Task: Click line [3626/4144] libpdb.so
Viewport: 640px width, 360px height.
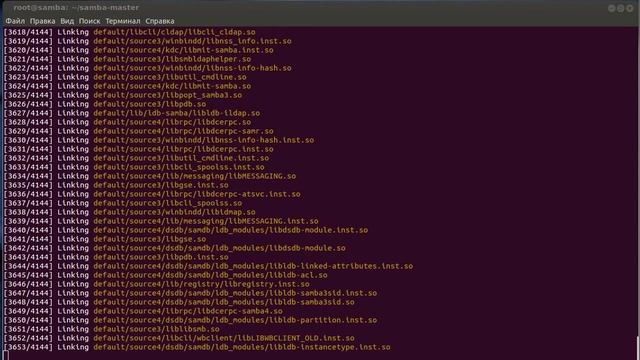Action: point(104,104)
